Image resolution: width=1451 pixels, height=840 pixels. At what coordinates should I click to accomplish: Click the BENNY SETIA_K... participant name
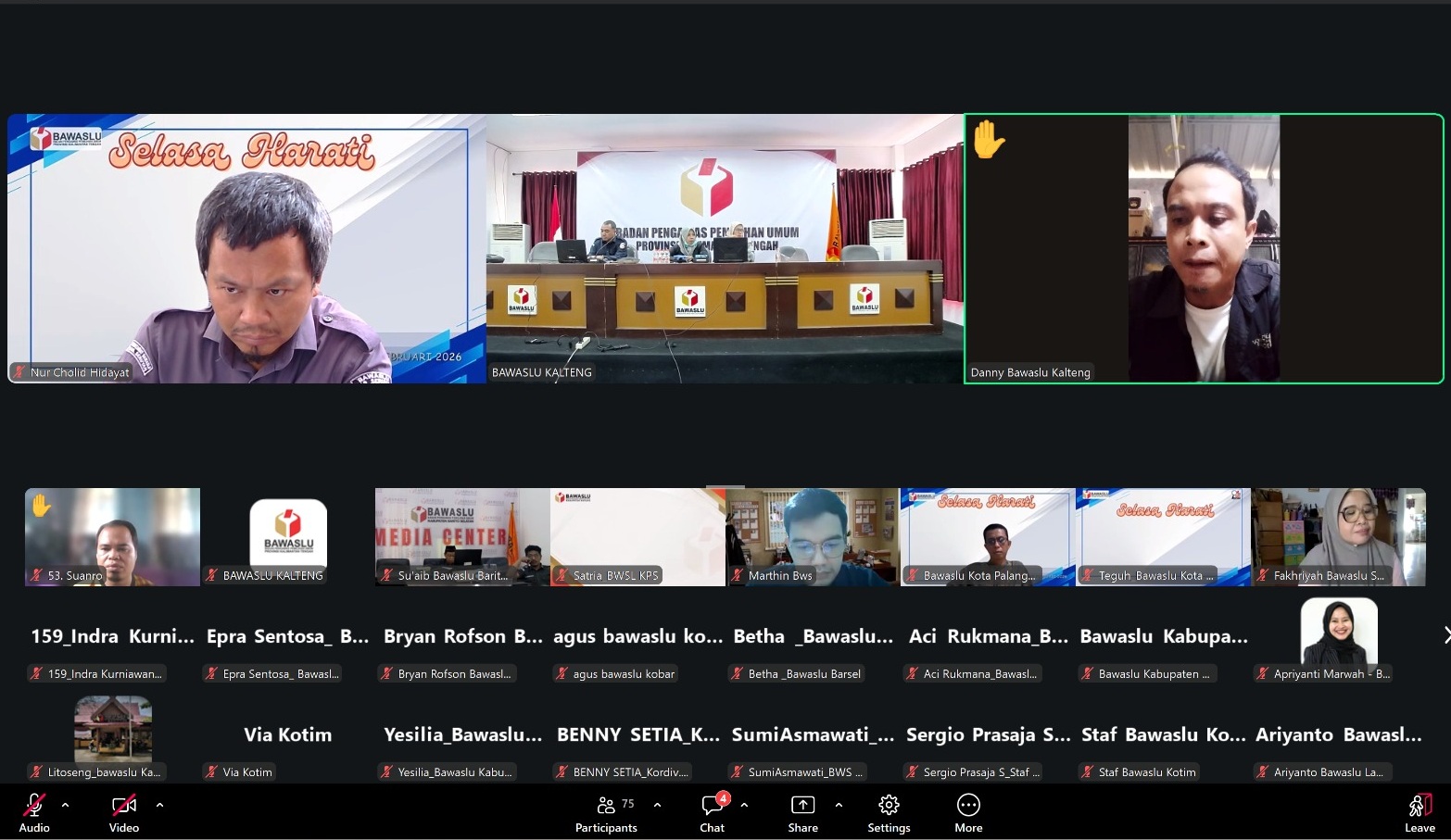click(638, 734)
